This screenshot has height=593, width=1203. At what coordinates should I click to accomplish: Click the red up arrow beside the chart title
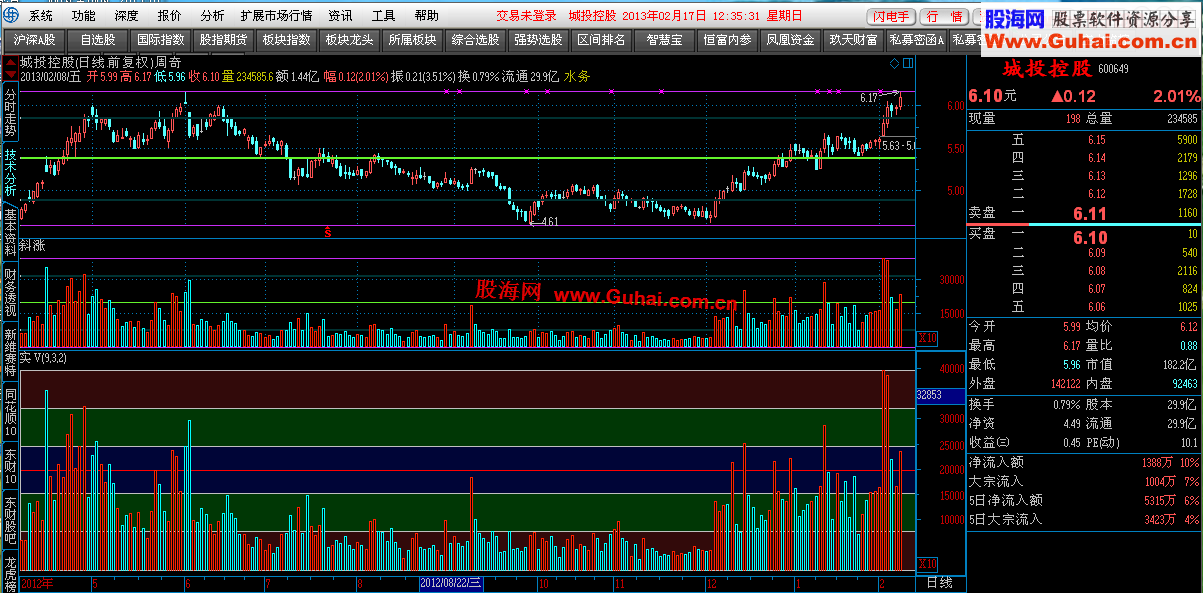click(x=11, y=62)
